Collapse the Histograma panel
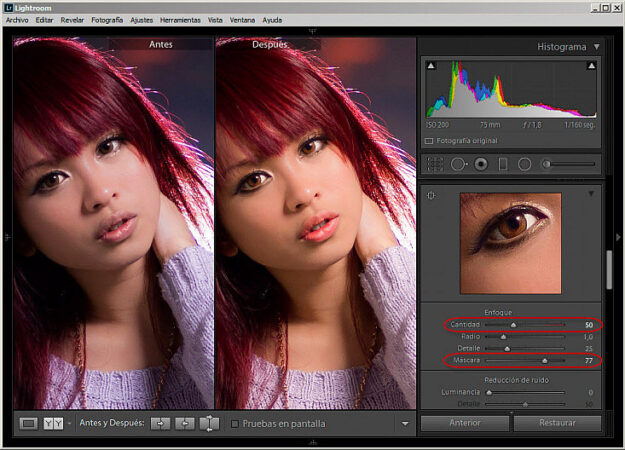625x450 pixels. coord(597,46)
